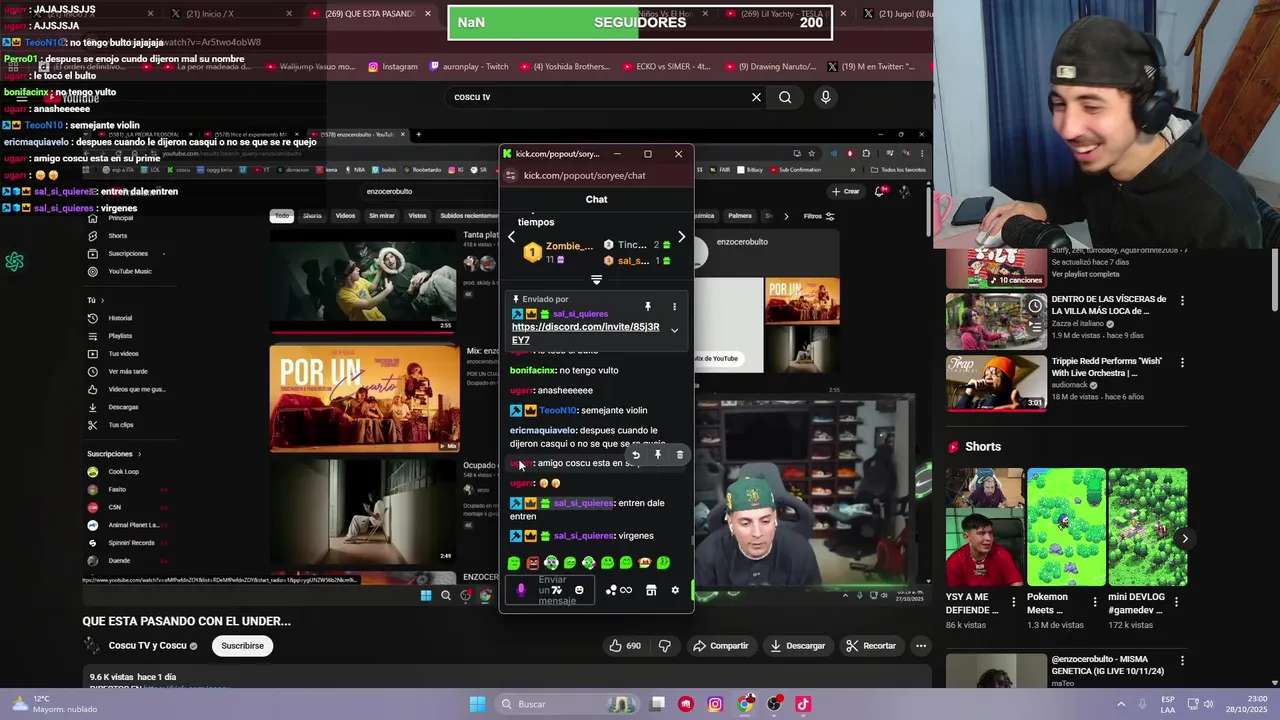1280x720 pixels.
Task: Open the pinned Discord invite link in chat
Action: click(x=585, y=333)
